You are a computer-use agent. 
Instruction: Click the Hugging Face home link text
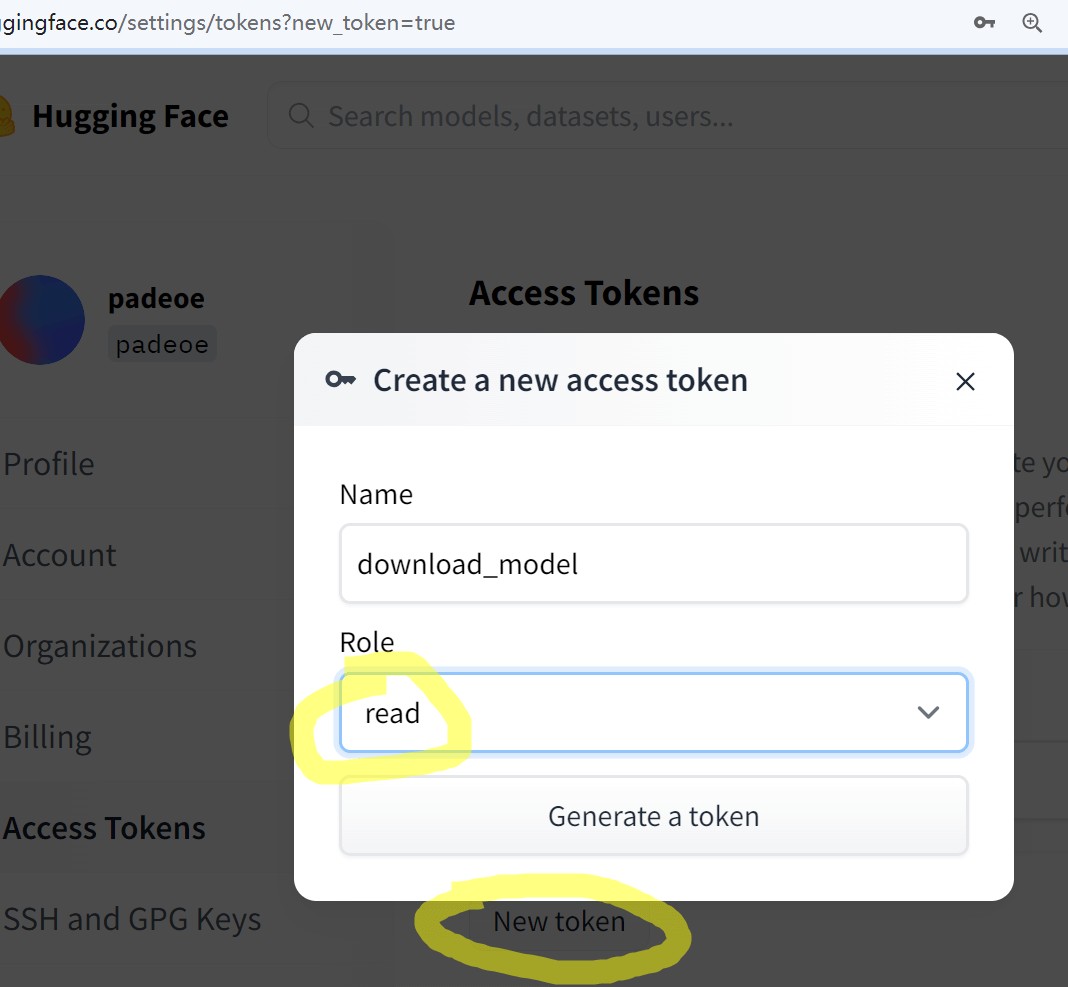[130, 116]
